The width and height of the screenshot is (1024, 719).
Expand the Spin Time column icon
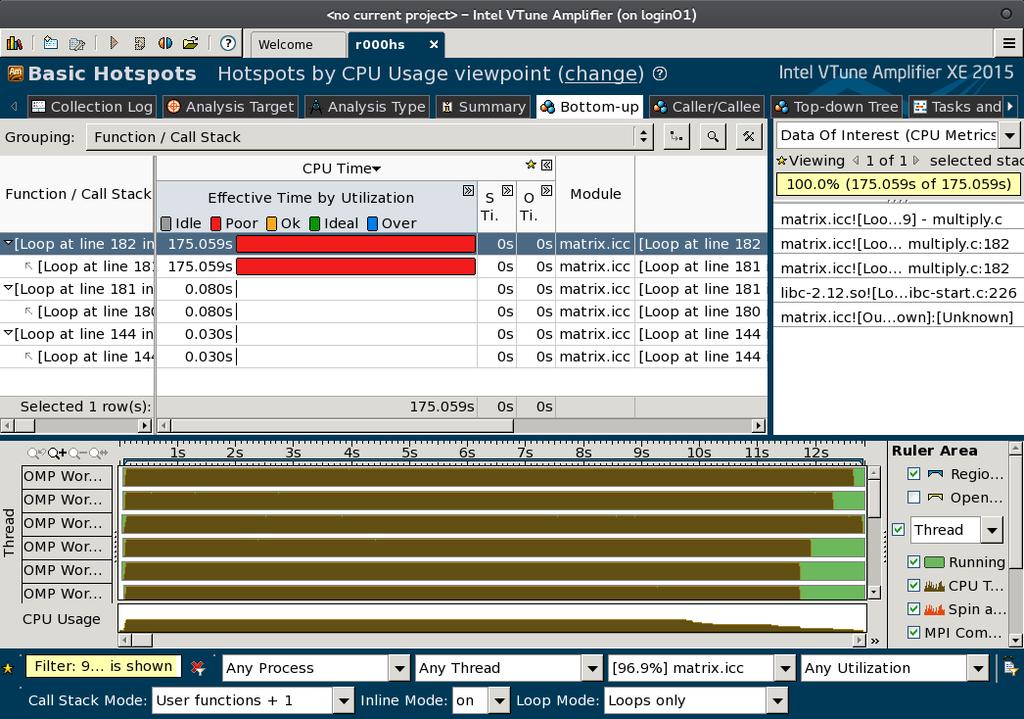pos(507,191)
